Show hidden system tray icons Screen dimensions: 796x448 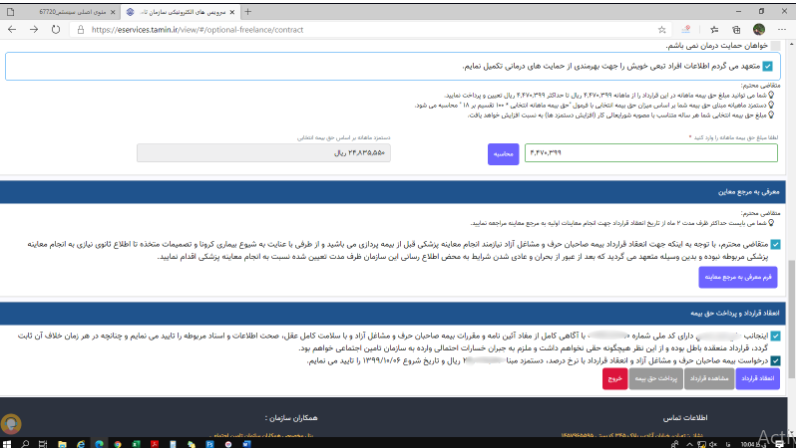point(689,444)
